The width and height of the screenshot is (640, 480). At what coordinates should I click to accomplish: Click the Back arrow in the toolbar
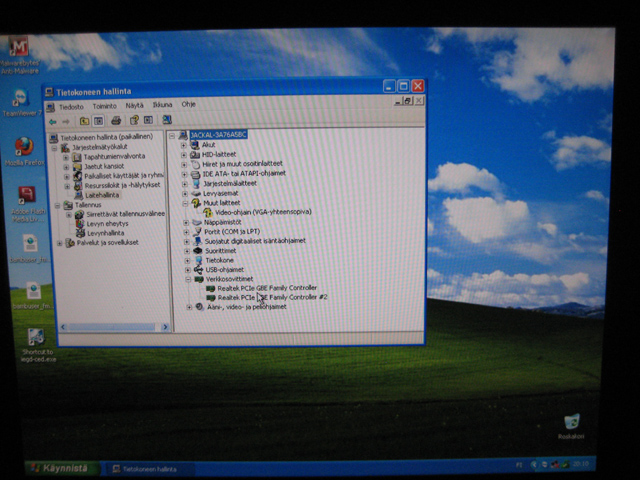(53, 122)
